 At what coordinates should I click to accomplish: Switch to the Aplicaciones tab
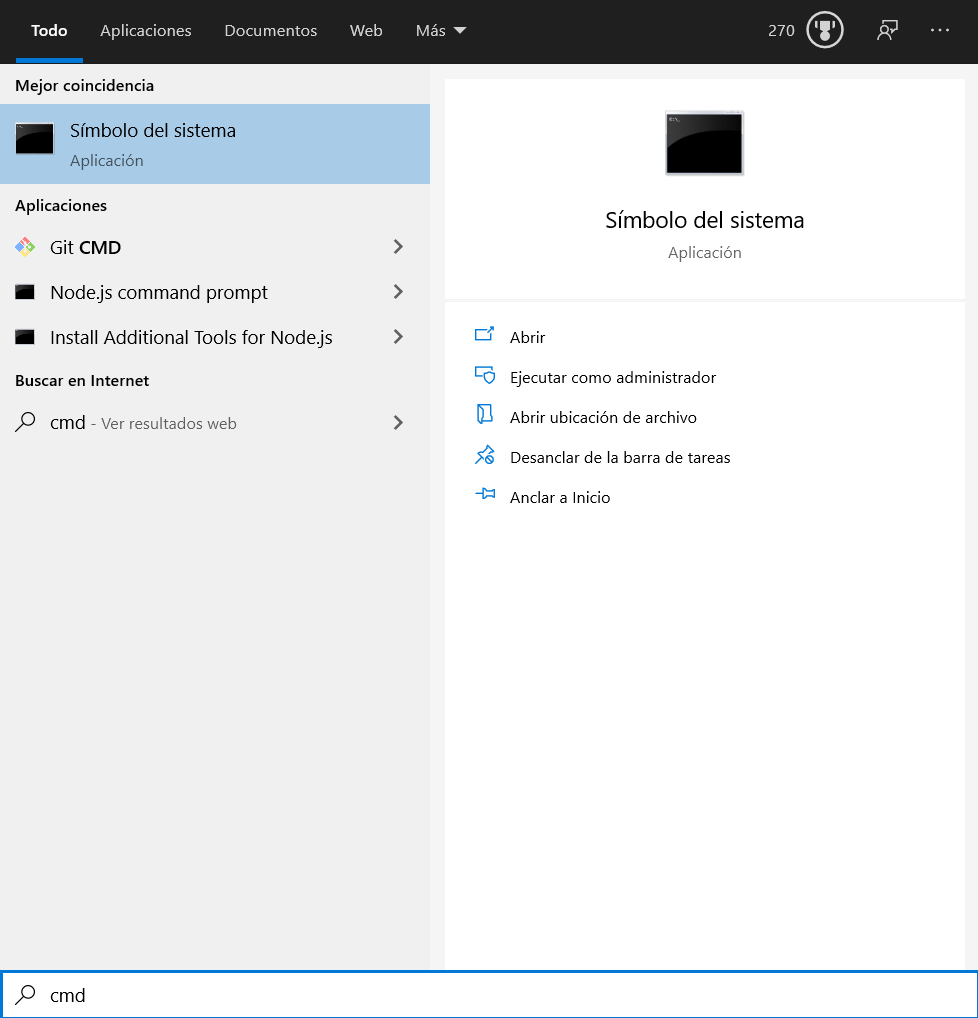coord(146,31)
